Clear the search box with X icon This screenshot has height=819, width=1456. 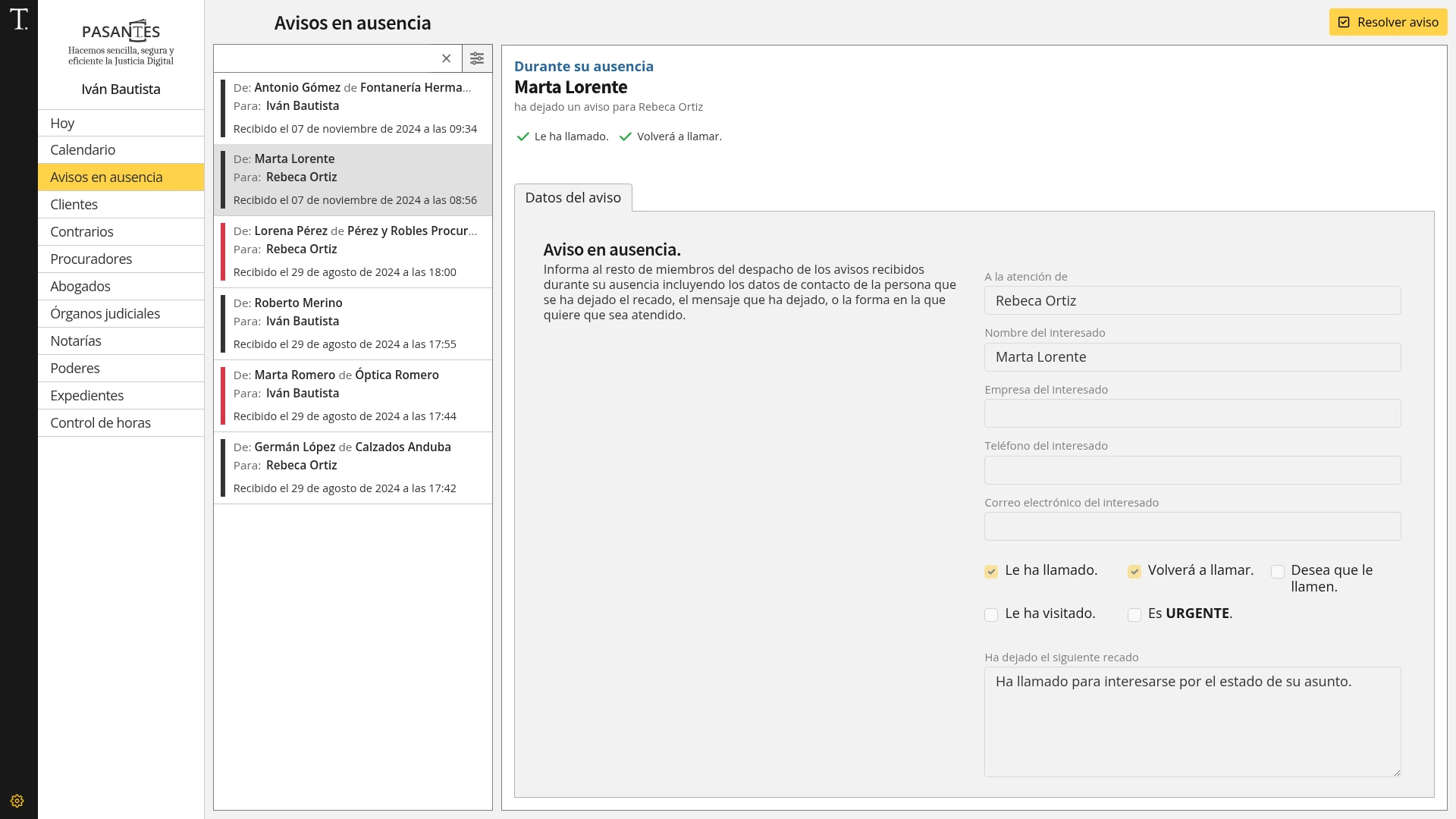tap(447, 58)
